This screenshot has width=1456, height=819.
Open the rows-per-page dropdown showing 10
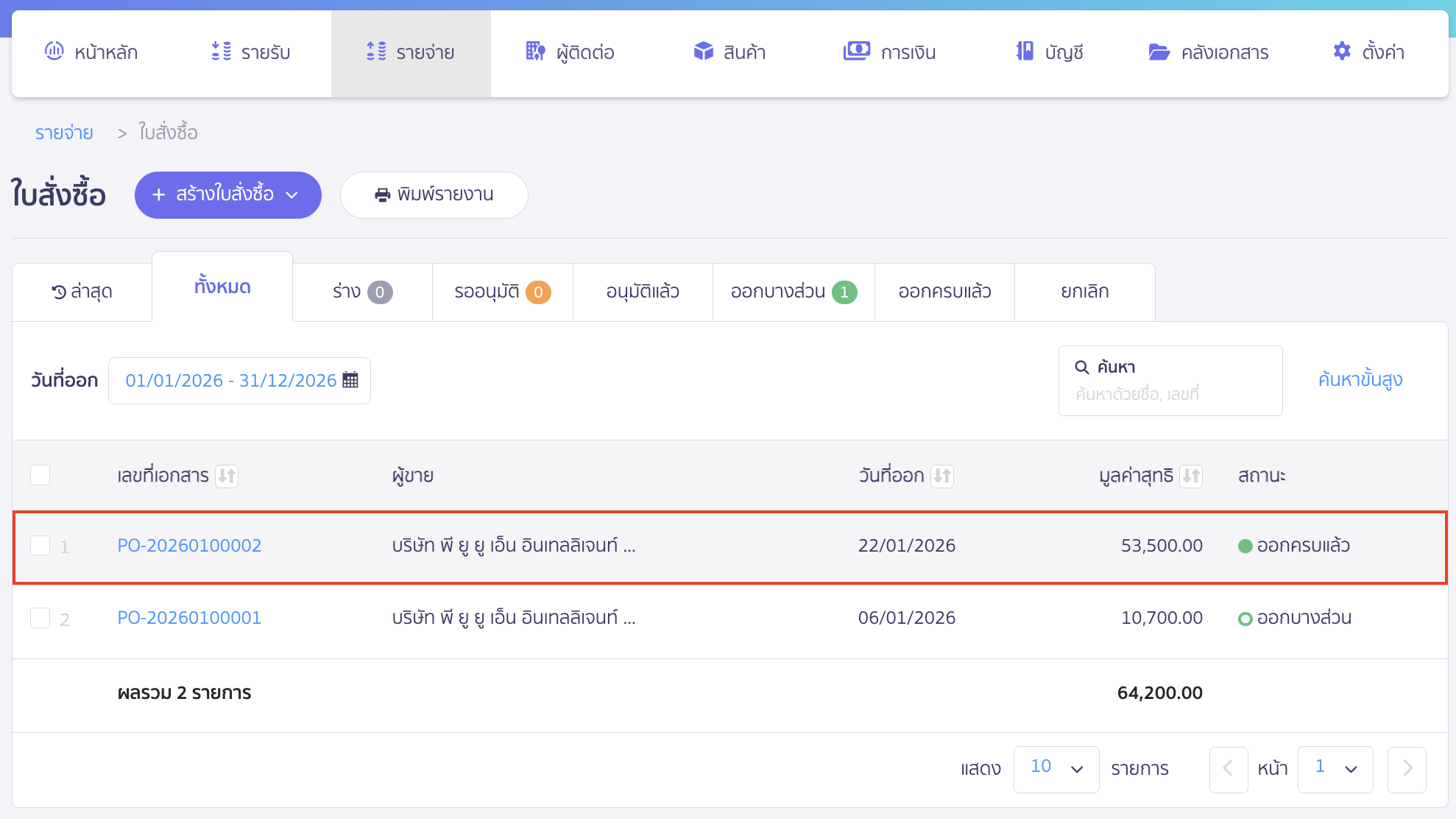(1056, 768)
